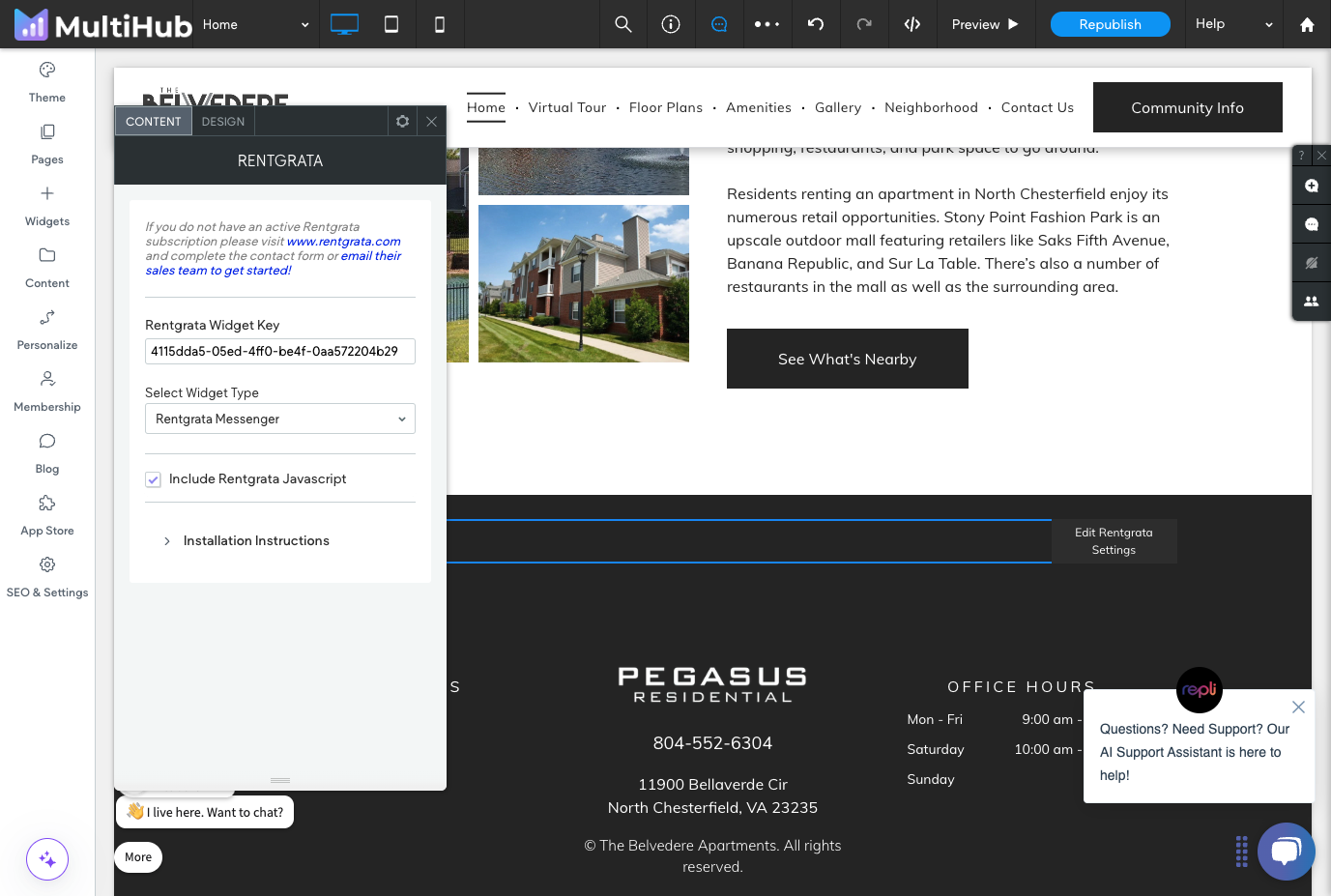Switch to tablet view
The height and width of the screenshot is (896, 1331).
(x=391, y=24)
